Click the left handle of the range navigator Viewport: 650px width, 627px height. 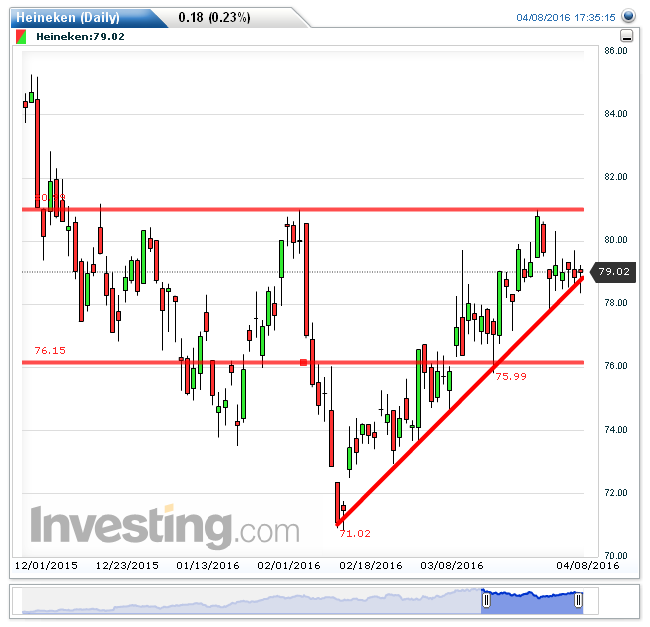[x=487, y=600]
